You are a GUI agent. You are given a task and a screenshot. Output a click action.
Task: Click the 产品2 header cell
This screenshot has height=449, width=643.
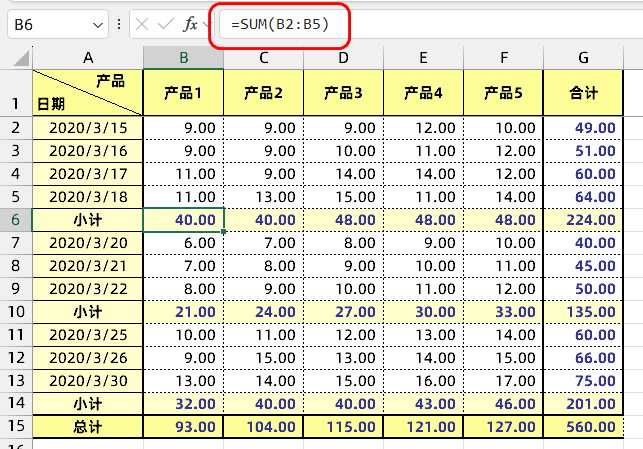[x=263, y=93]
